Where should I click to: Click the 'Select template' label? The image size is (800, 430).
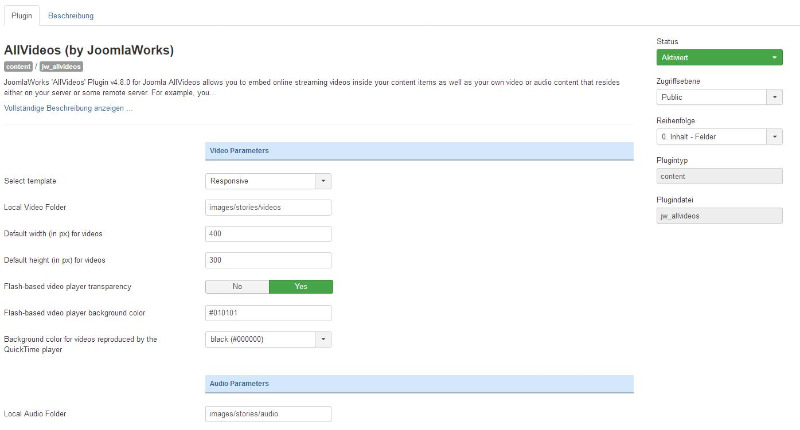click(30, 181)
